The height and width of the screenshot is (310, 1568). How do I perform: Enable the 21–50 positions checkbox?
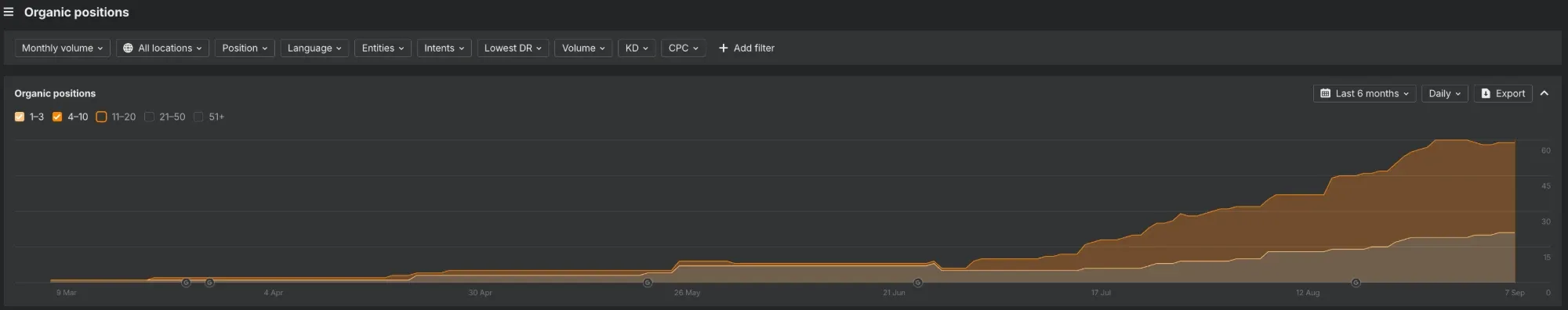tap(149, 117)
